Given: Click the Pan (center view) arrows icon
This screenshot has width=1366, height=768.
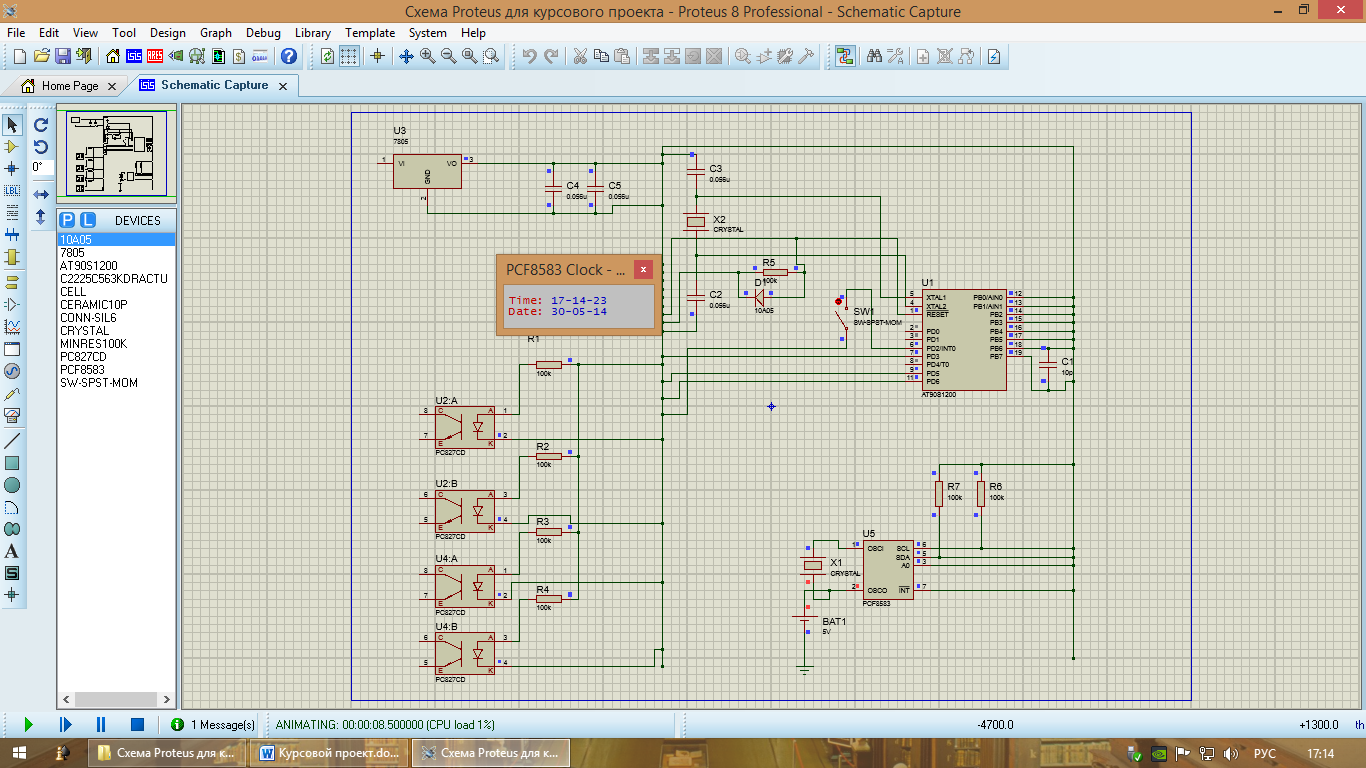Looking at the screenshot, I should [x=406, y=56].
